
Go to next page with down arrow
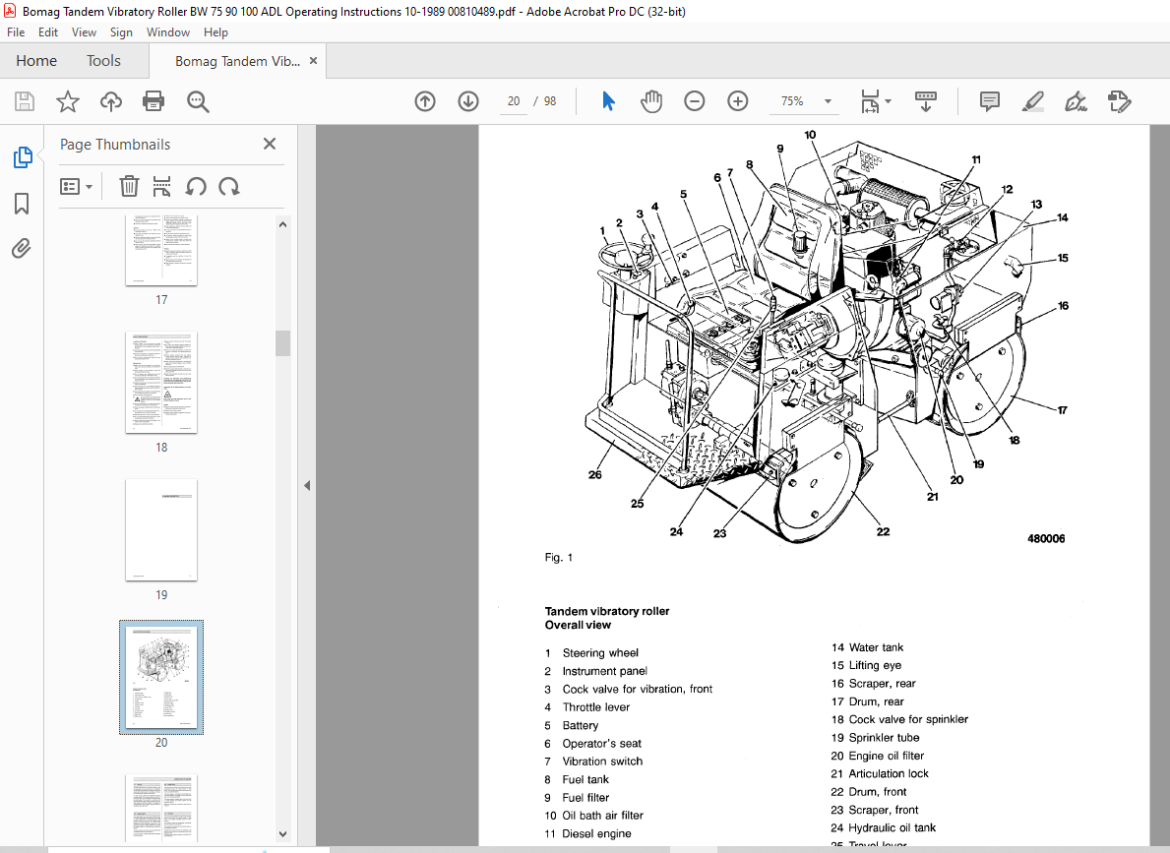coord(469,101)
